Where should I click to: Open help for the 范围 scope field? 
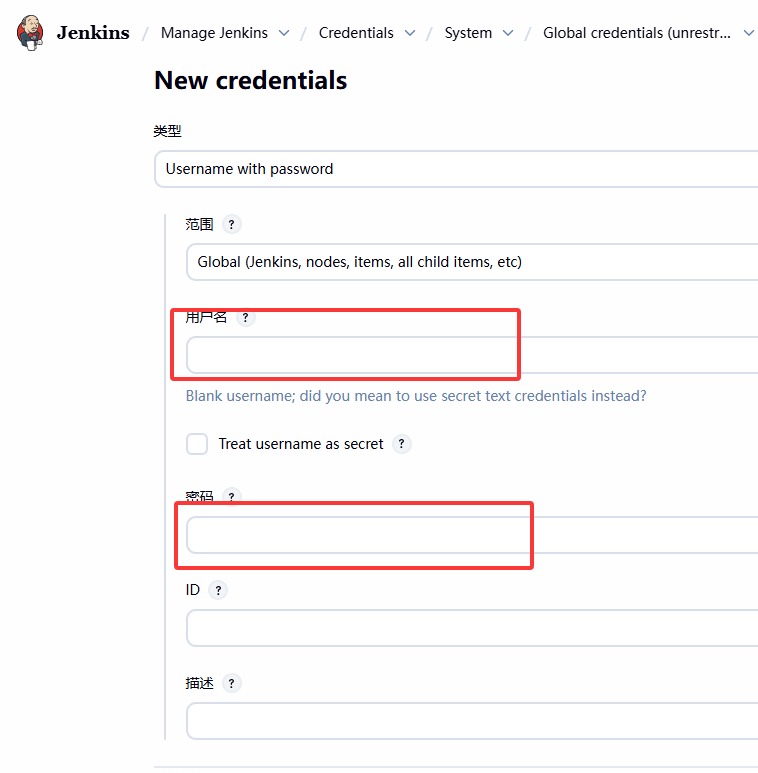pos(231,224)
